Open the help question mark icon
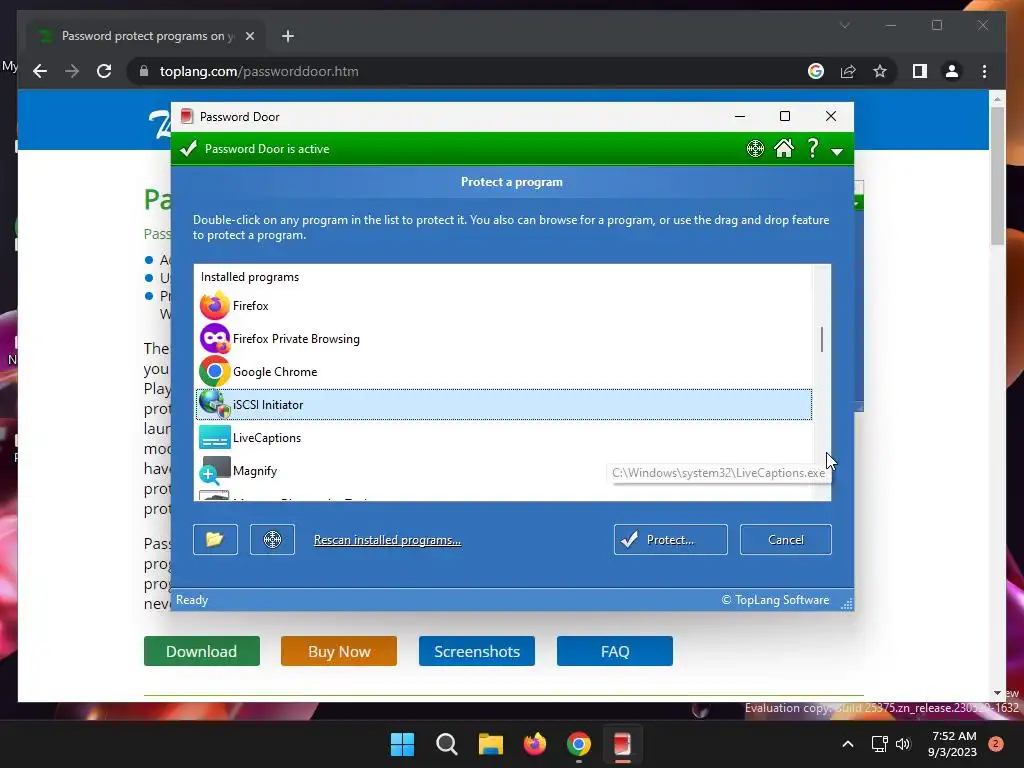This screenshot has height=768, width=1024. pyautogui.click(x=812, y=148)
